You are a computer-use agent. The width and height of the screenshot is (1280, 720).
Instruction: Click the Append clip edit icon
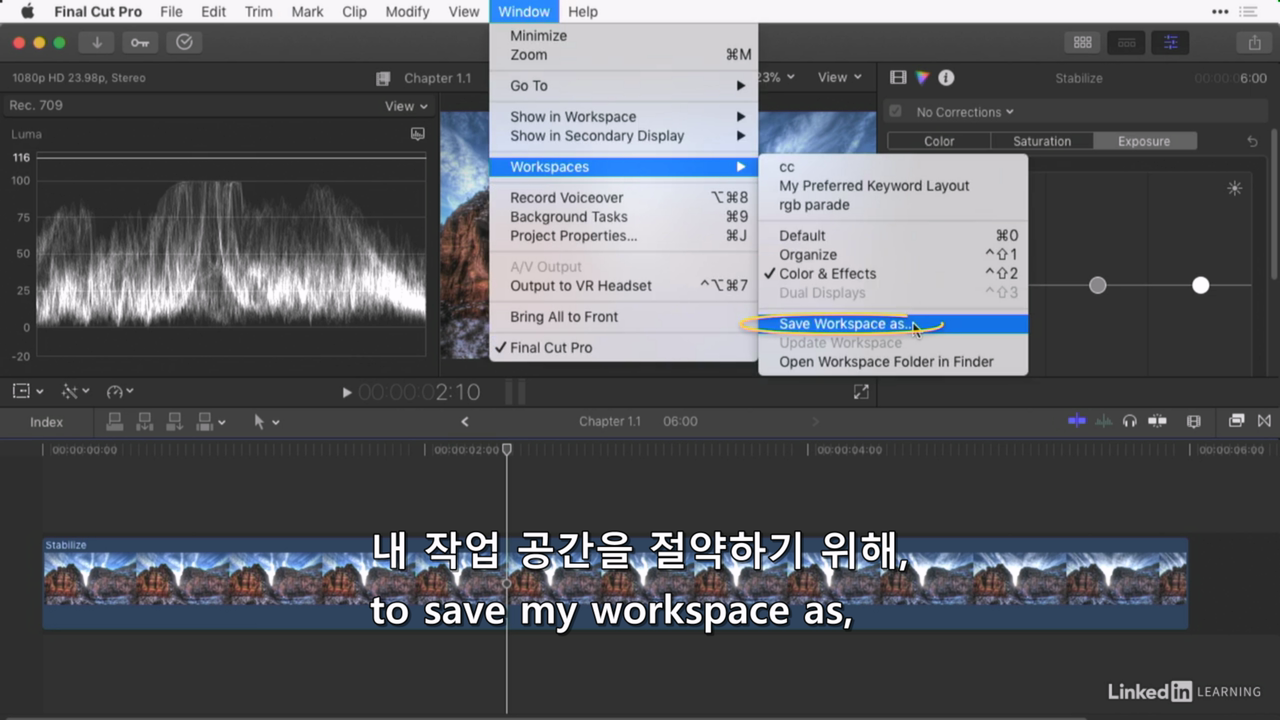[x=176, y=422]
